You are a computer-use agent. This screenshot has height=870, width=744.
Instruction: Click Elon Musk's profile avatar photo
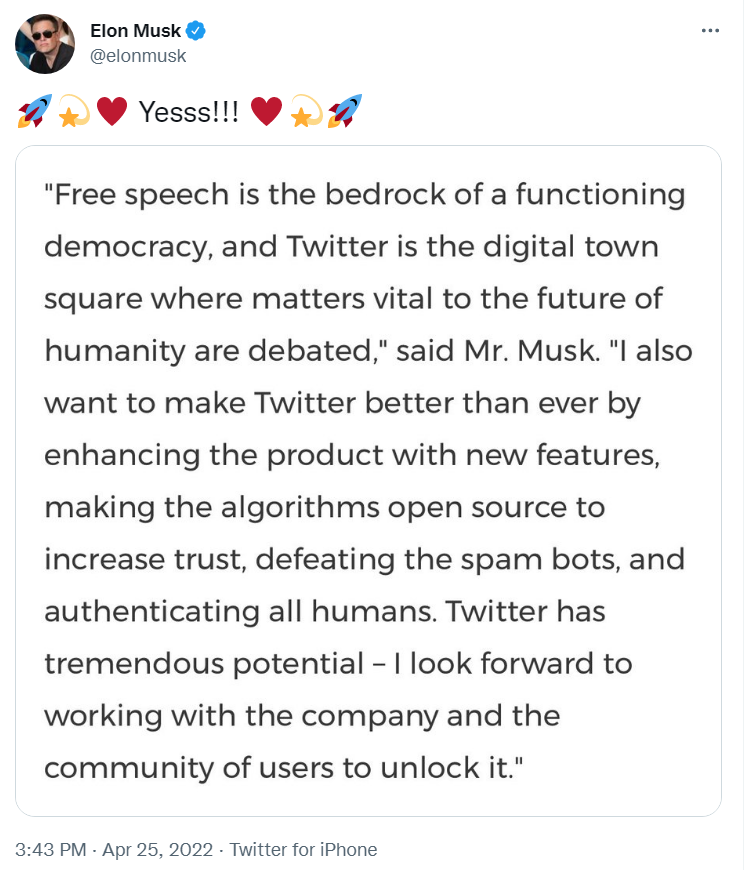coord(44,44)
